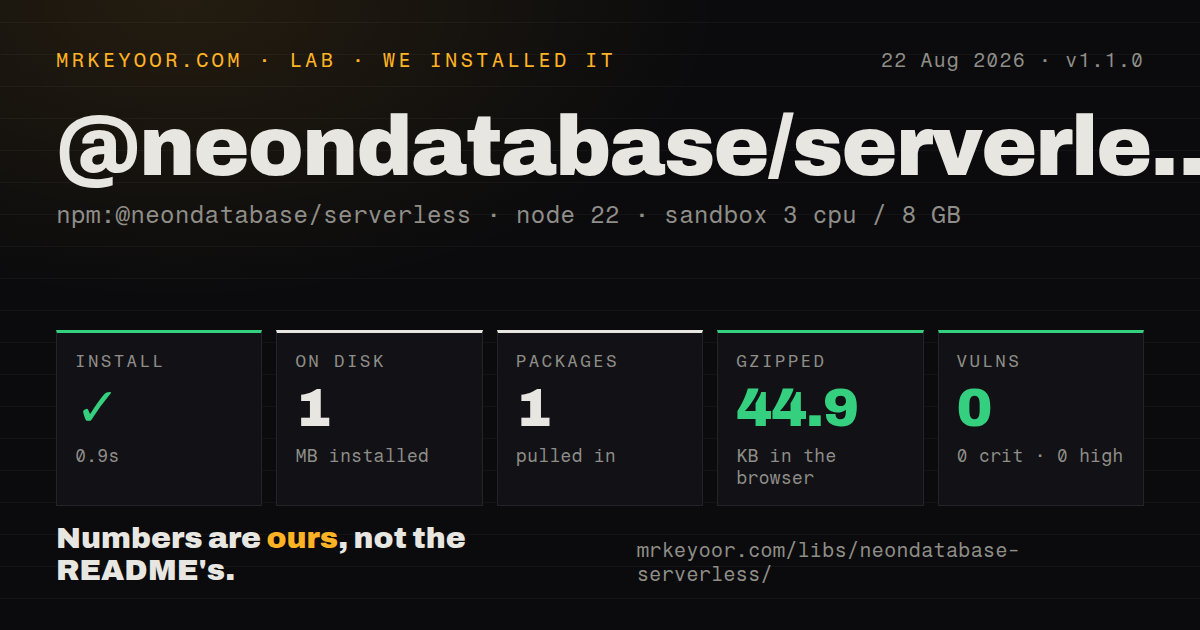Click the 'pulled in' caption
This screenshot has width=1200, height=630.
click(566, 455)
